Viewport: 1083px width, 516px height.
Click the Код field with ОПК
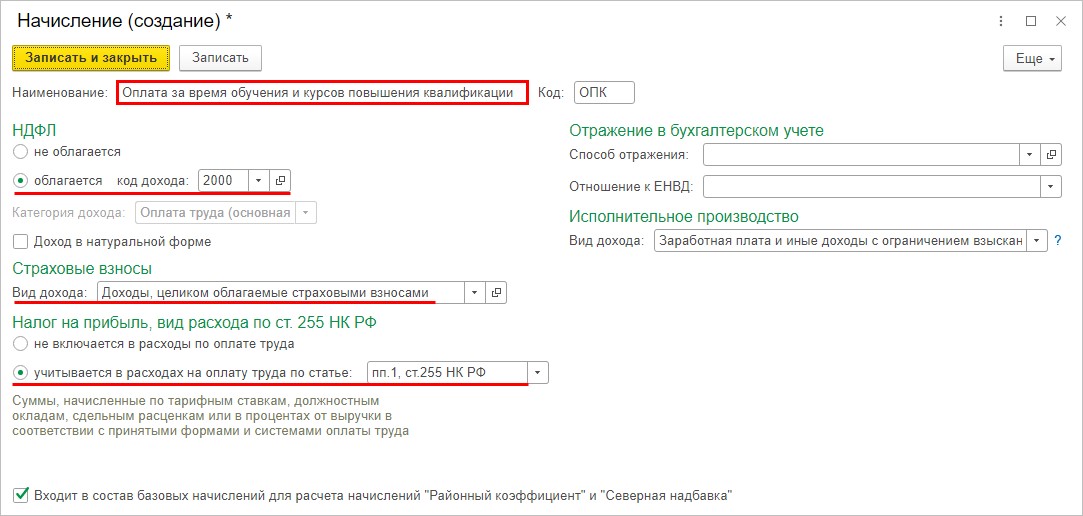click(x=604, y=93)
